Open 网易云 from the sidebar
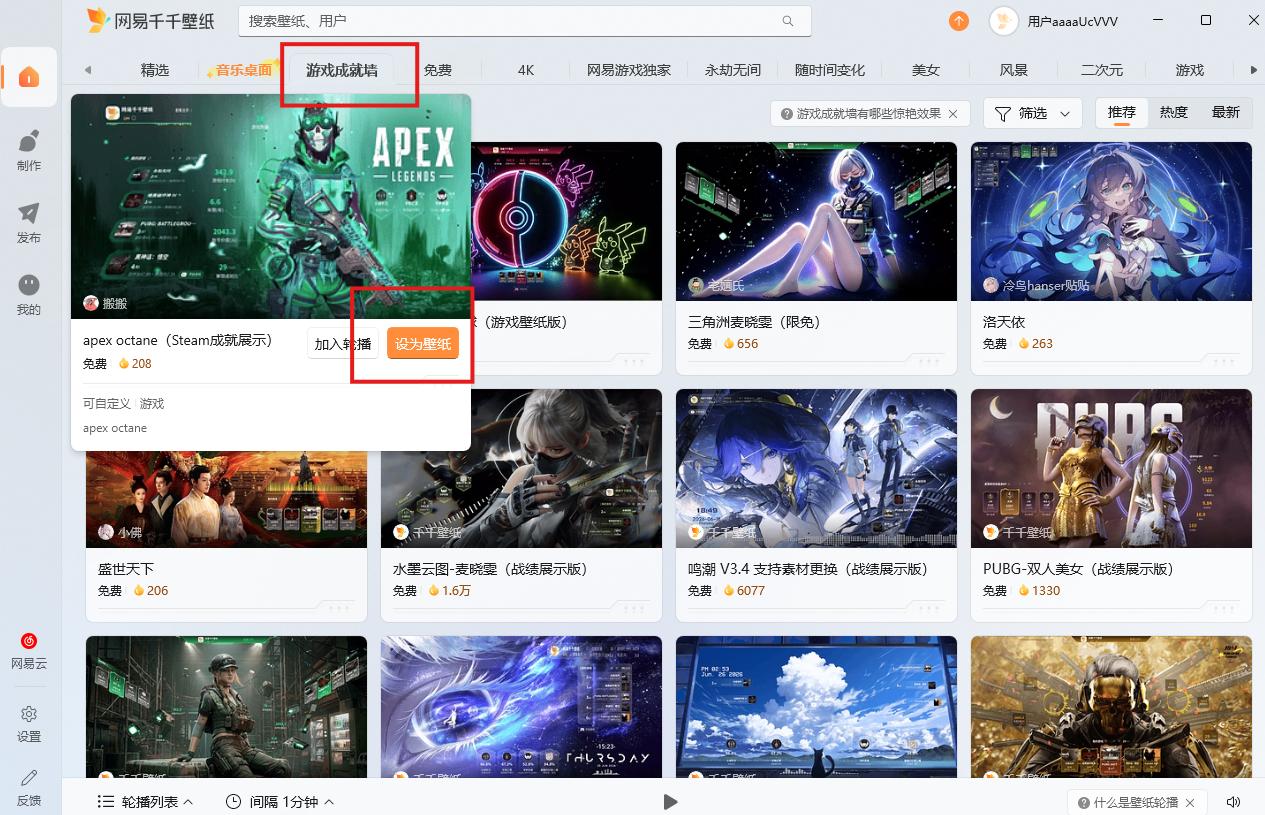The height and width of the screenshot is (815, 1265). [29, 650]
